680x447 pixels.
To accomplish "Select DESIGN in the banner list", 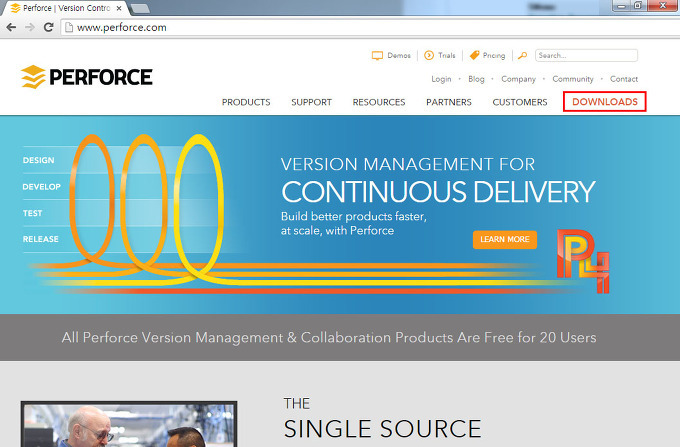I will 39,160.
